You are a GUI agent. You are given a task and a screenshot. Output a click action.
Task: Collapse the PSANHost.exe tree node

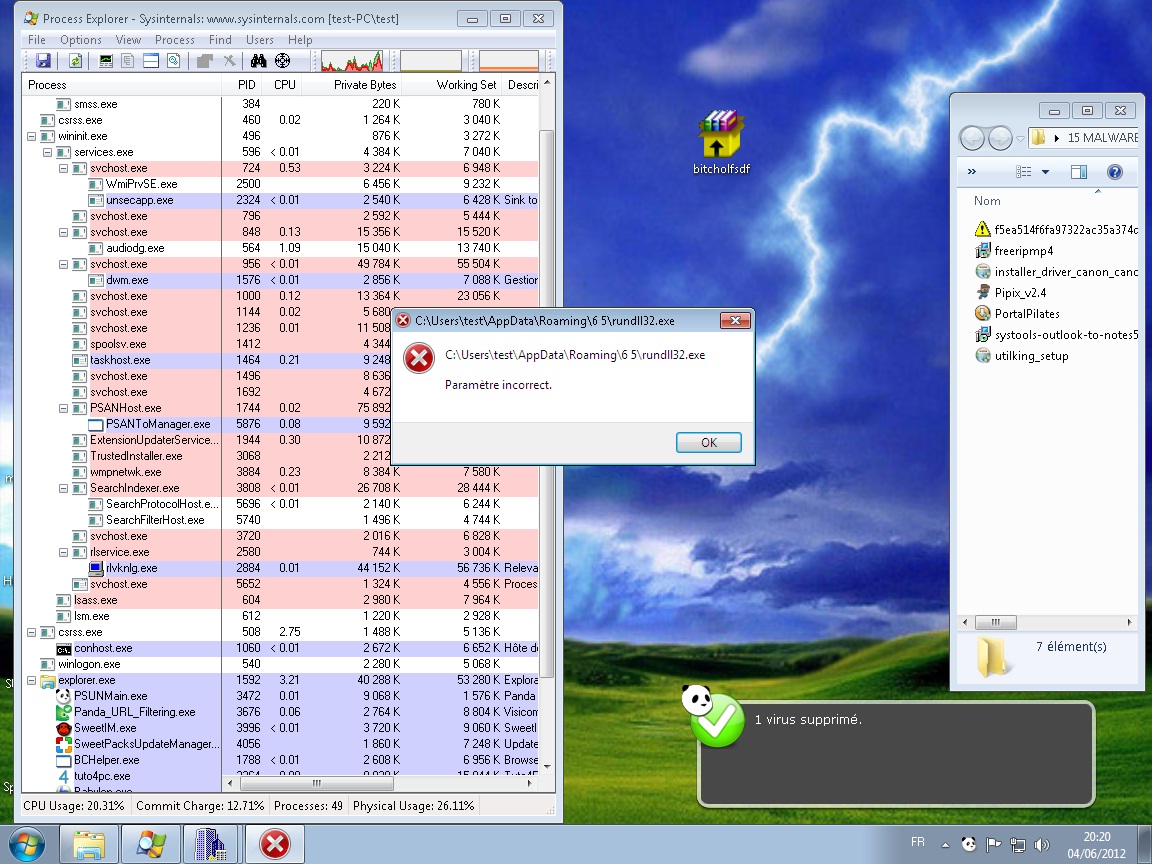pos(63,408)
